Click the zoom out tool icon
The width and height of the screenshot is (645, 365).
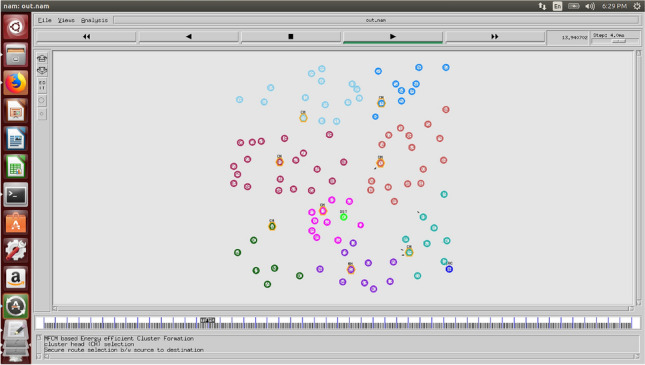pos(42,71)
